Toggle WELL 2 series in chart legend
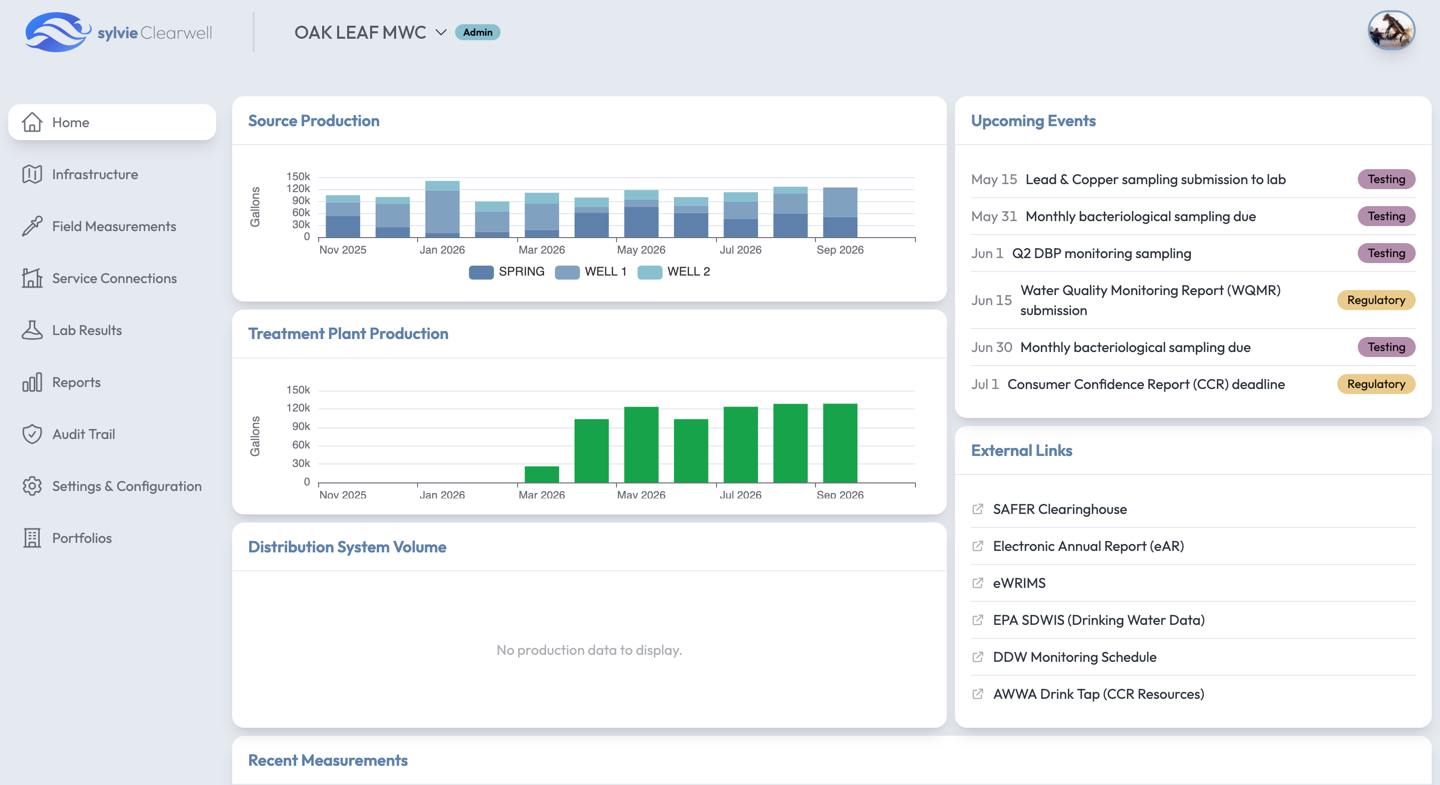This screenshot has height=785, width=1440. (x=674, y=272)
